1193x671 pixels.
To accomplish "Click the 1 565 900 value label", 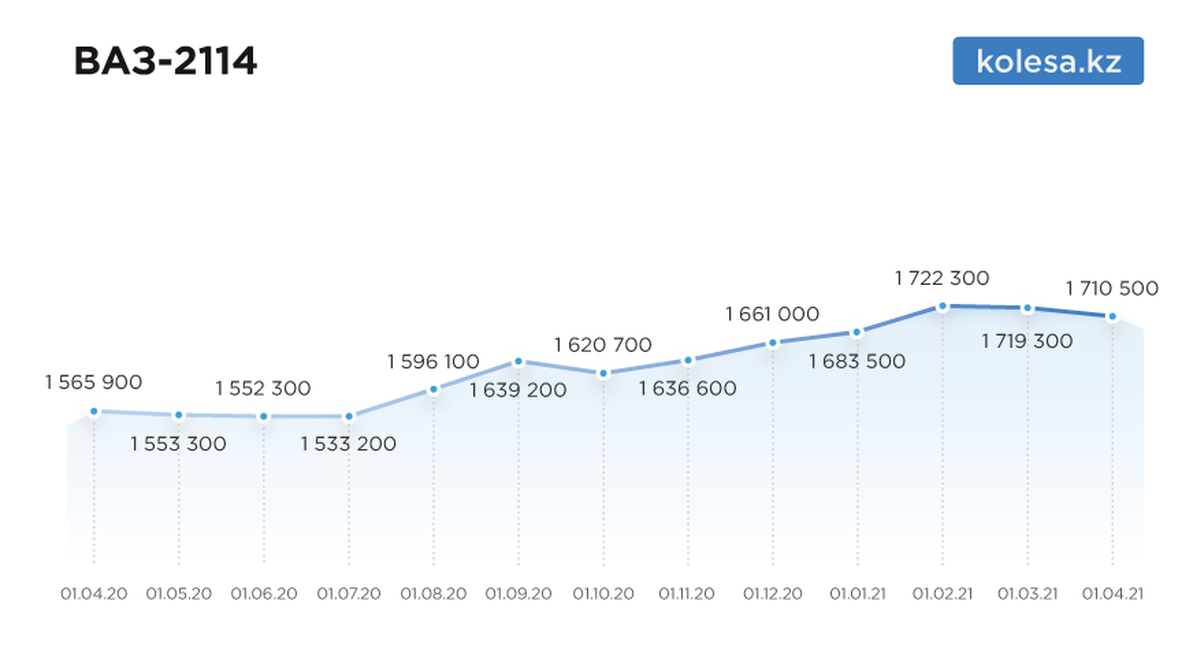I will [x=94, y=382].
